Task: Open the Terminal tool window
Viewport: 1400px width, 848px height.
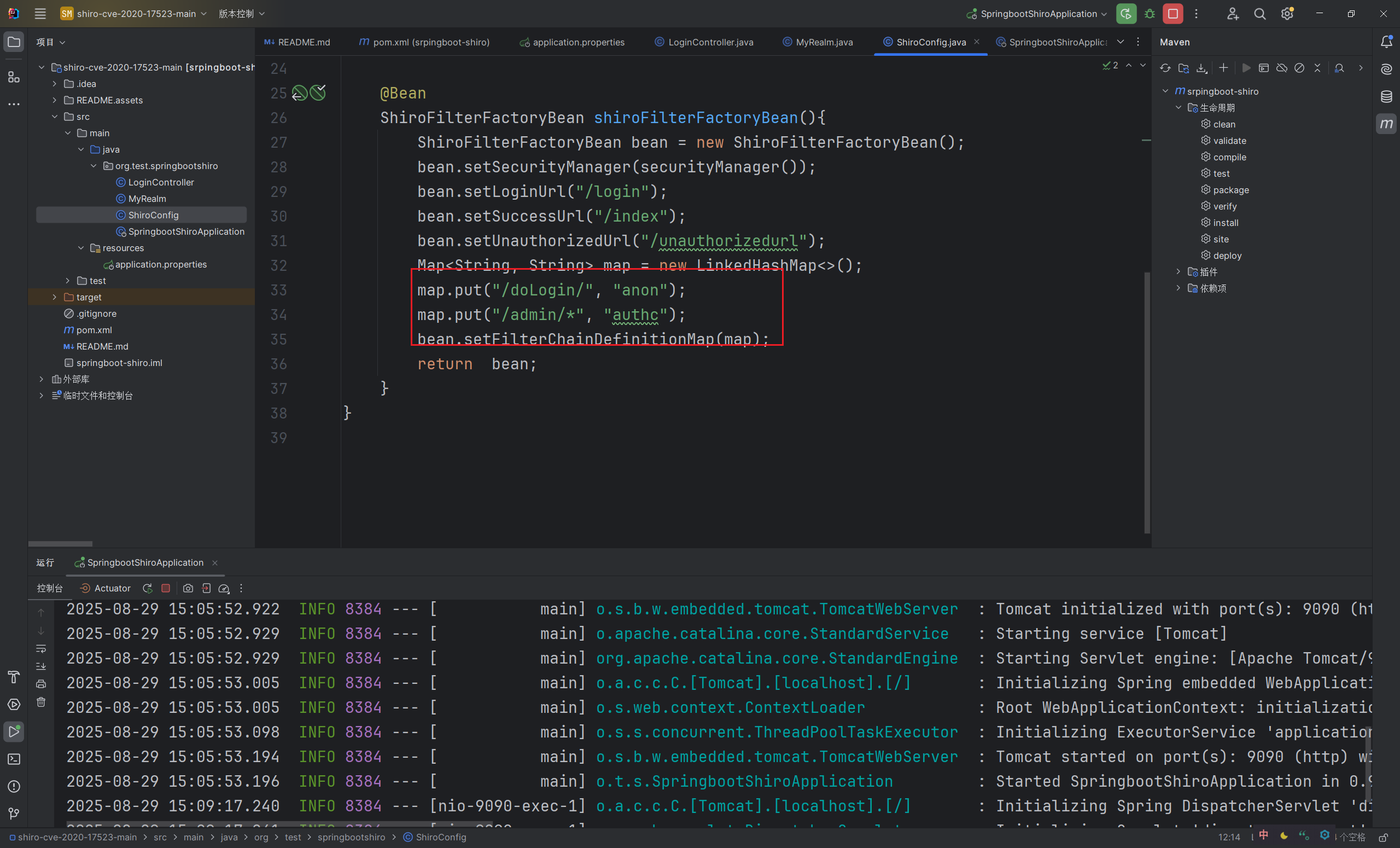Action: [14, 759]
